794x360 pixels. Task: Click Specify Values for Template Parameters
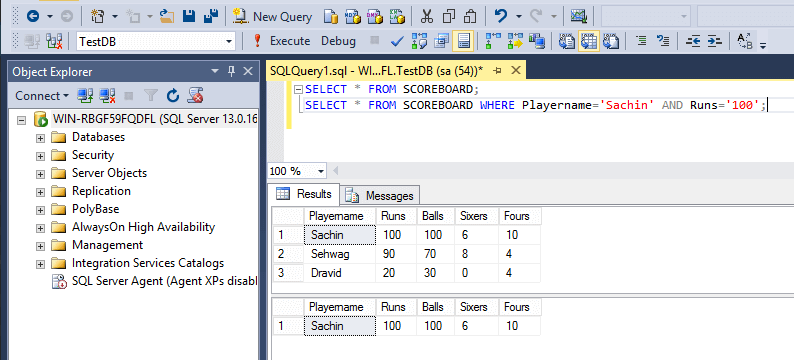pos(744,41)
